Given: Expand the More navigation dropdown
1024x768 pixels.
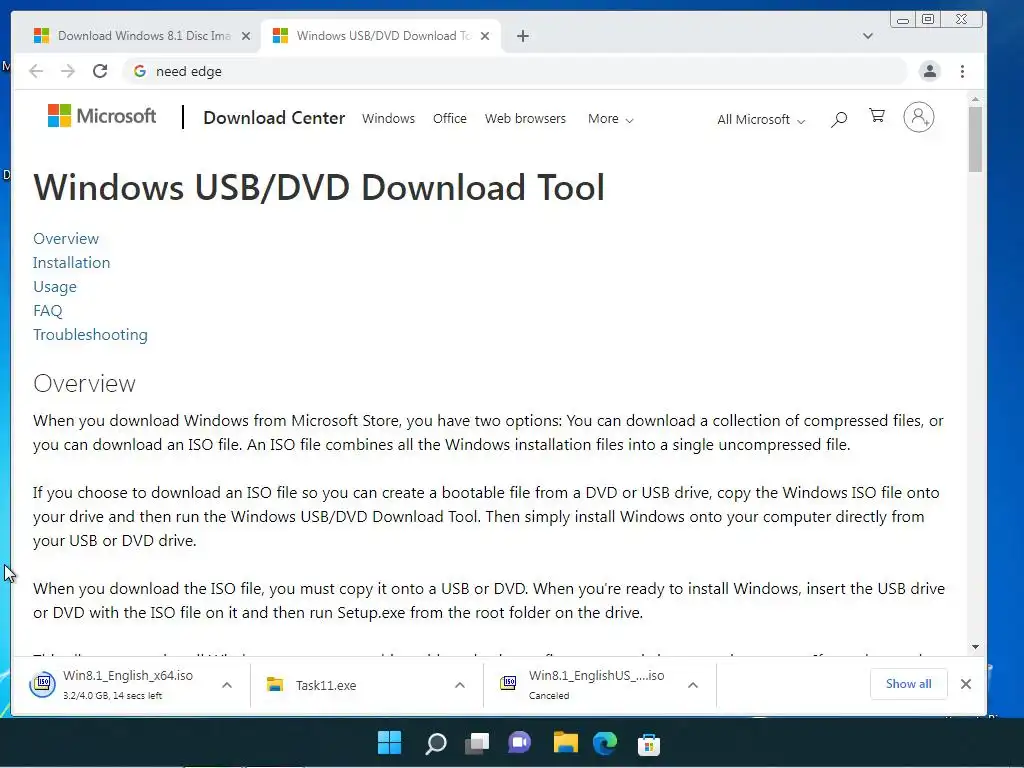Looking at the screenshot, I should point(611,119).
